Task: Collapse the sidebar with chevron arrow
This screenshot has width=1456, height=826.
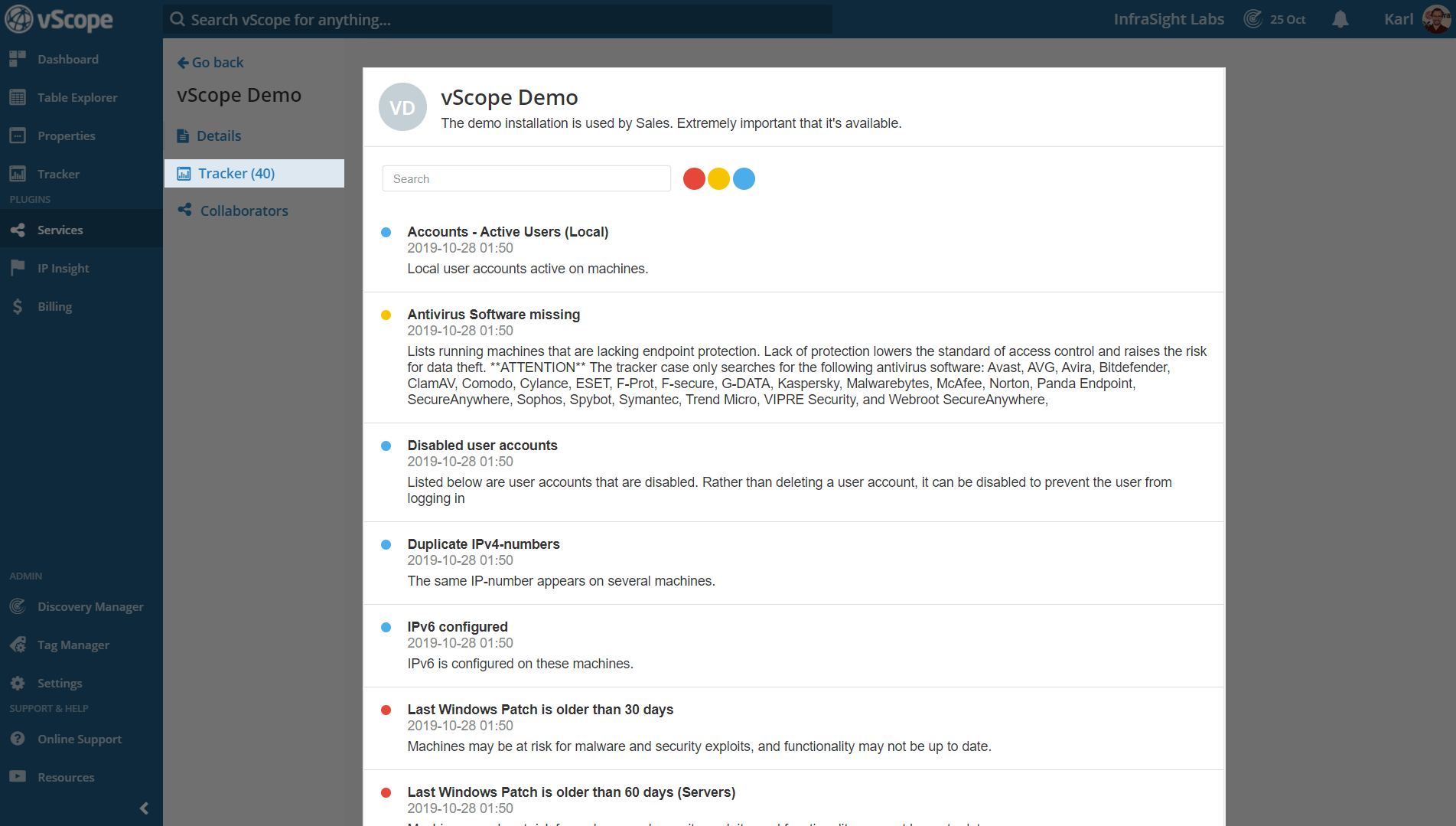Action: point(144,808)
